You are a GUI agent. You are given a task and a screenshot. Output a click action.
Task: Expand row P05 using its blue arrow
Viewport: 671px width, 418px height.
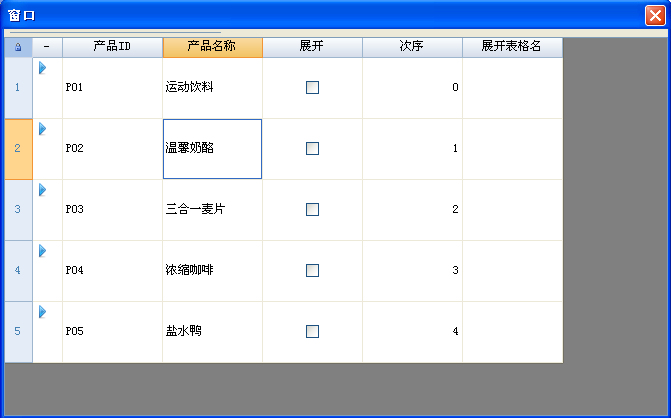pos(42,312)
